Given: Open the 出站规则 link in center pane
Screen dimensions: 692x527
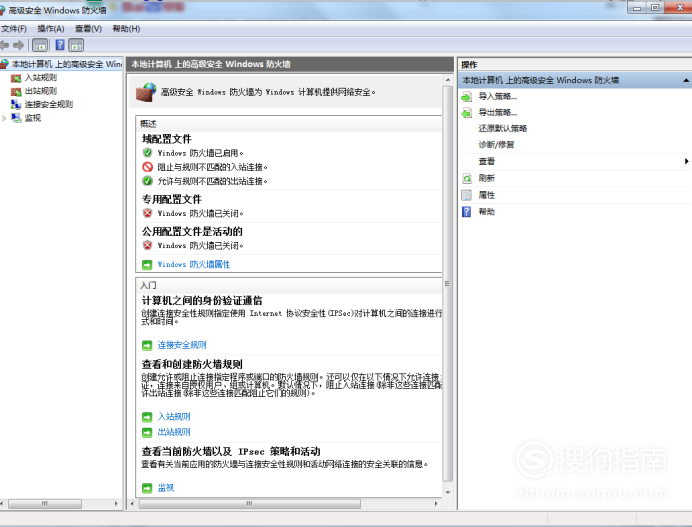Looking at the screenshot, I should tap(174, 432).
